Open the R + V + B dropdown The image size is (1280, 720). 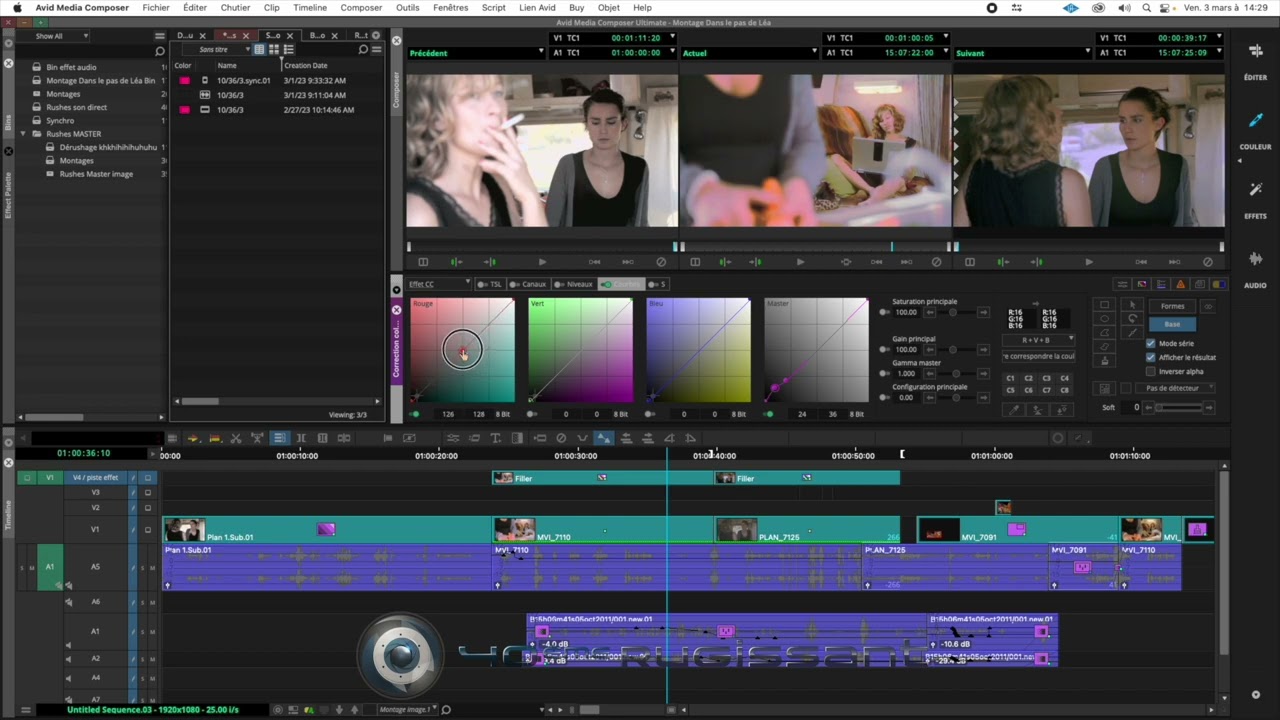[1039, 340]
